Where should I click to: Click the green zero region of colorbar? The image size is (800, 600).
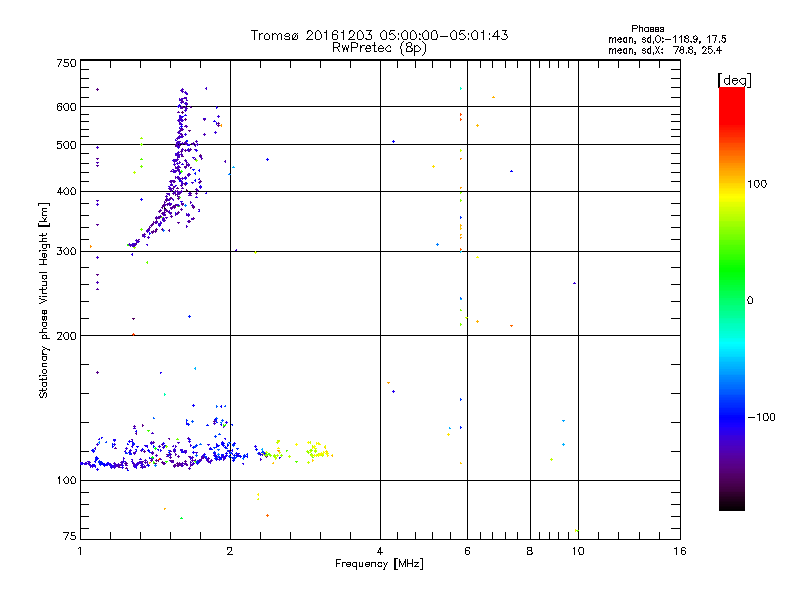(732, 300)
